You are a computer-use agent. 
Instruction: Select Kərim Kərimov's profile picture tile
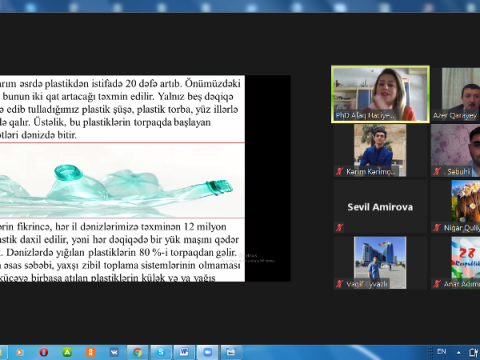tap(380, 150)
